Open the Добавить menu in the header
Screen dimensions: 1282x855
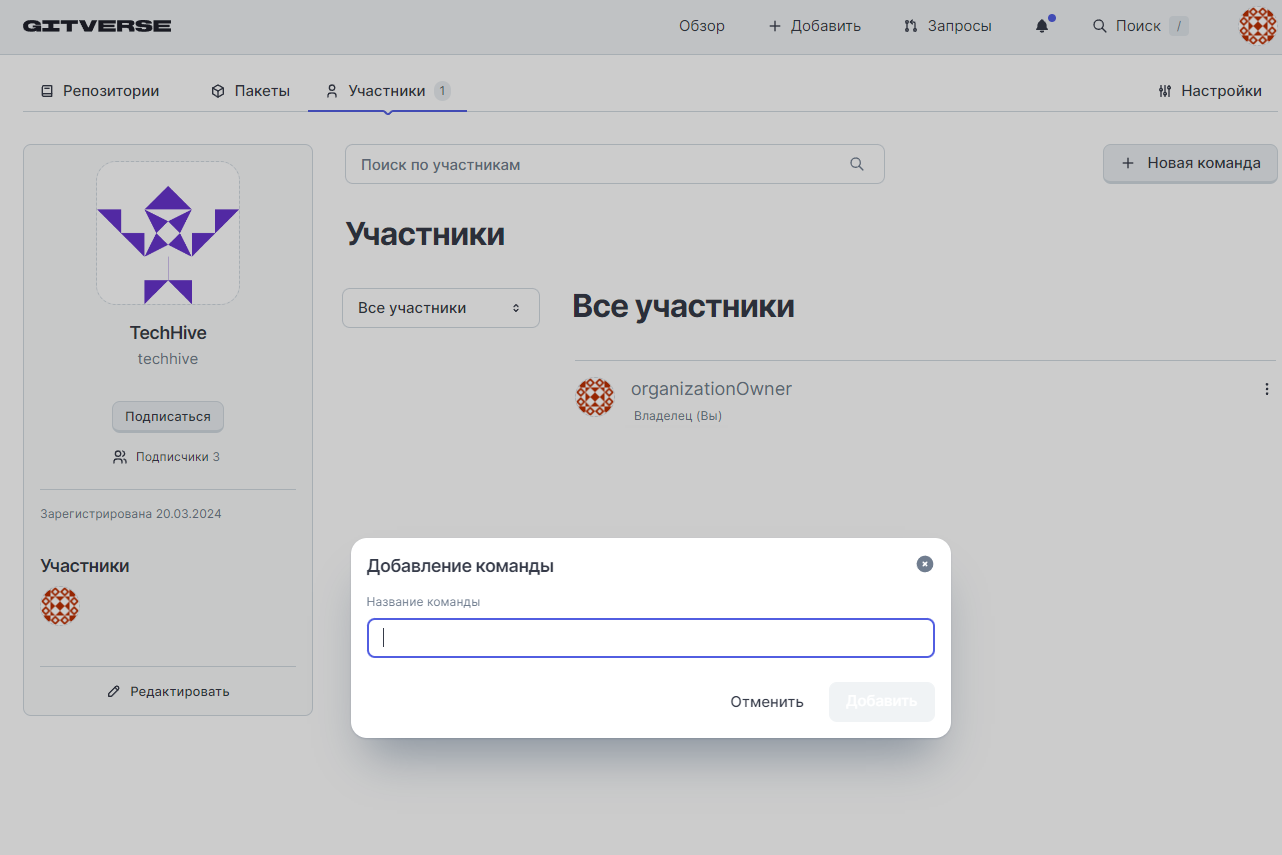coord(814,26)
